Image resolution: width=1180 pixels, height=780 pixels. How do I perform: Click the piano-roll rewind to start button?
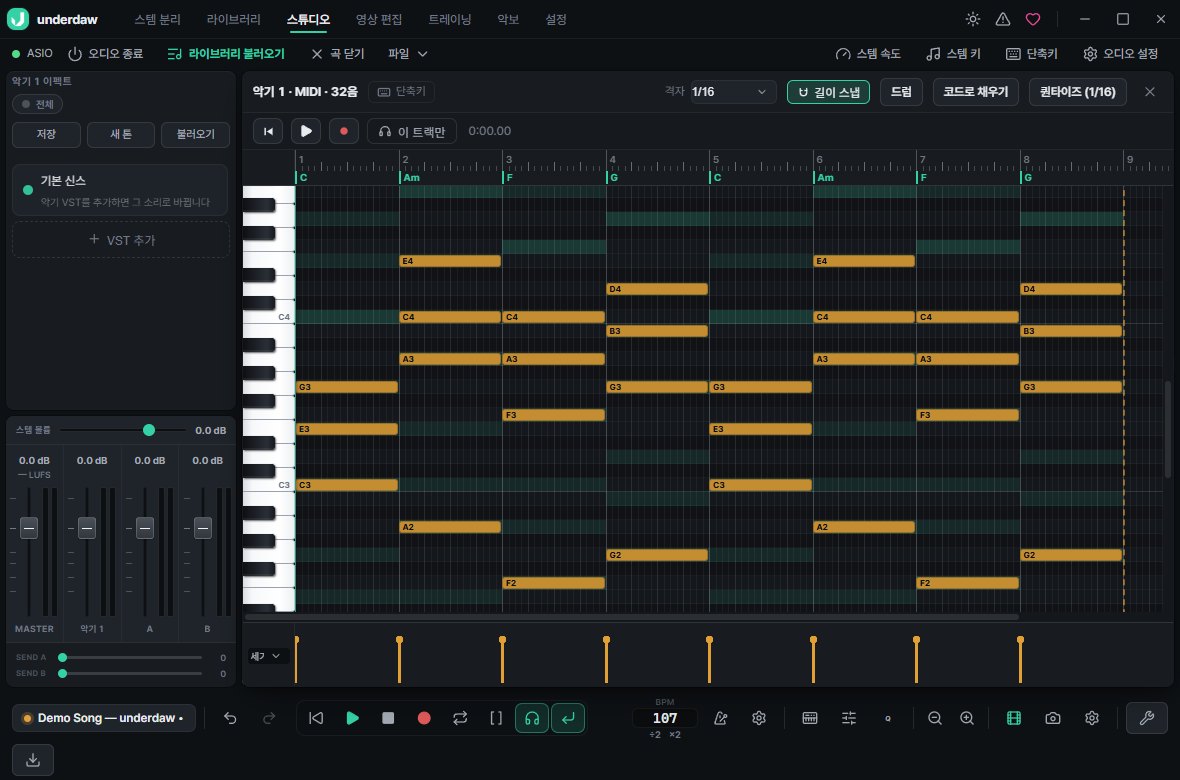(268, 131)
